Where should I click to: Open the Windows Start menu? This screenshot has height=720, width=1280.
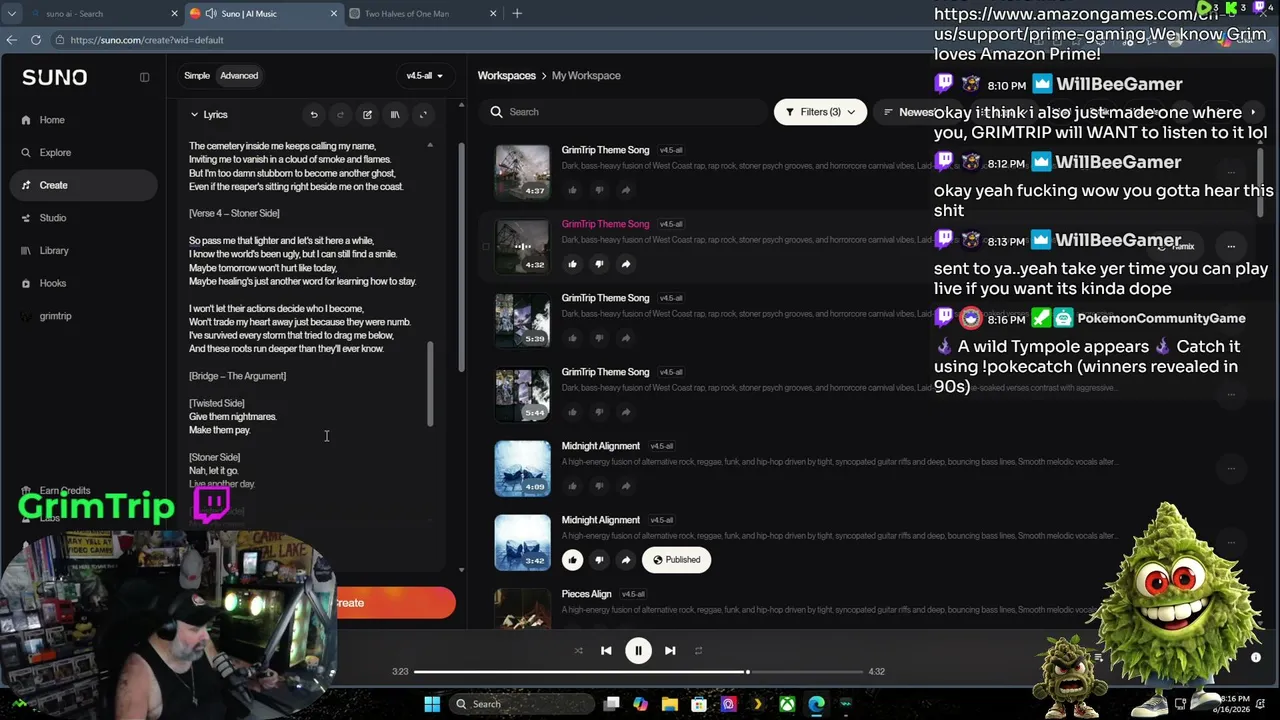point(432,704)
